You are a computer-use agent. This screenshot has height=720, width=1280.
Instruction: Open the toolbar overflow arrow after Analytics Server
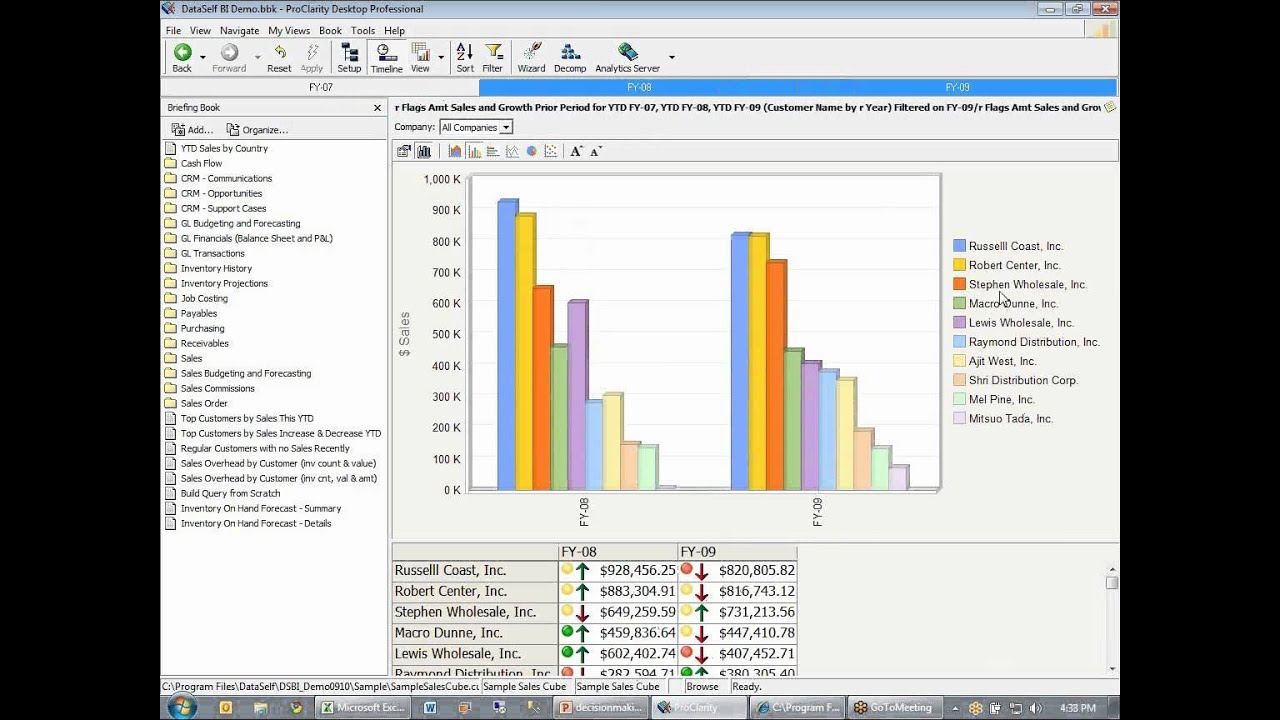(671, 58)
